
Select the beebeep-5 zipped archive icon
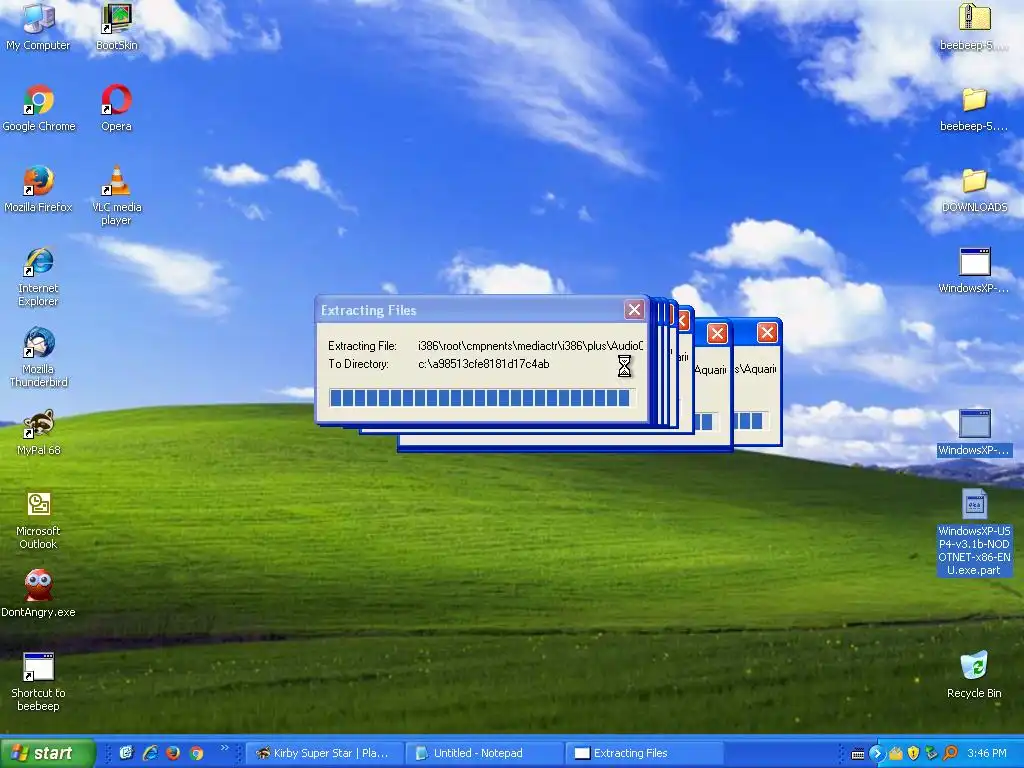point(974,29)
